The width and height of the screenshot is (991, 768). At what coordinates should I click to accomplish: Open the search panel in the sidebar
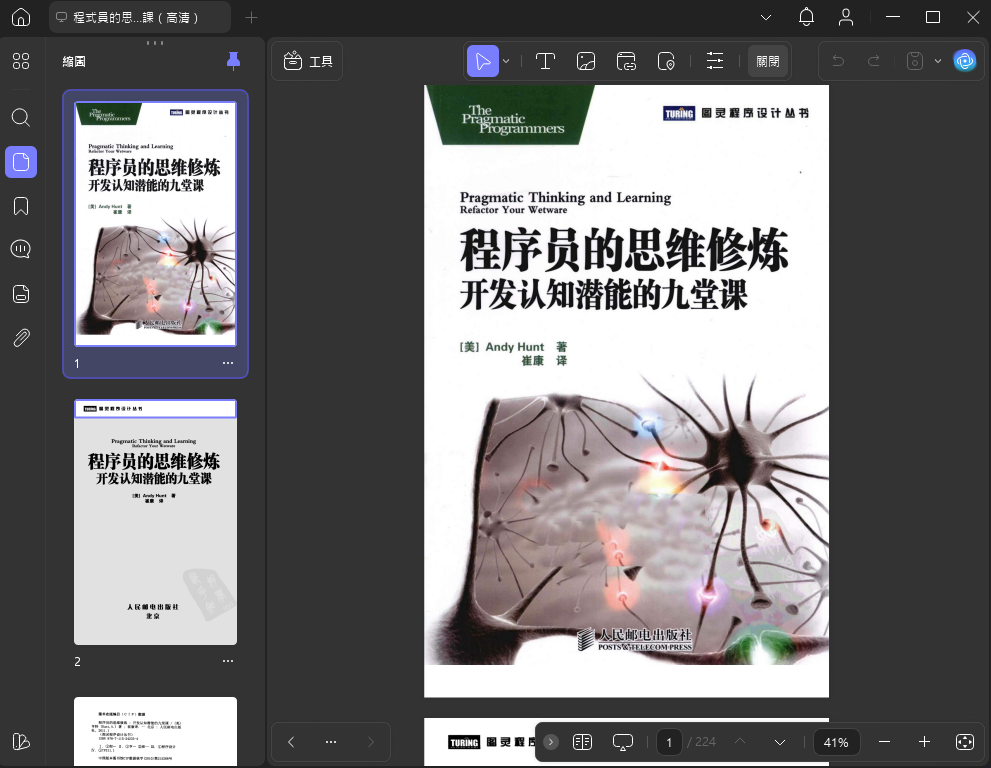(x=20, y=117)
